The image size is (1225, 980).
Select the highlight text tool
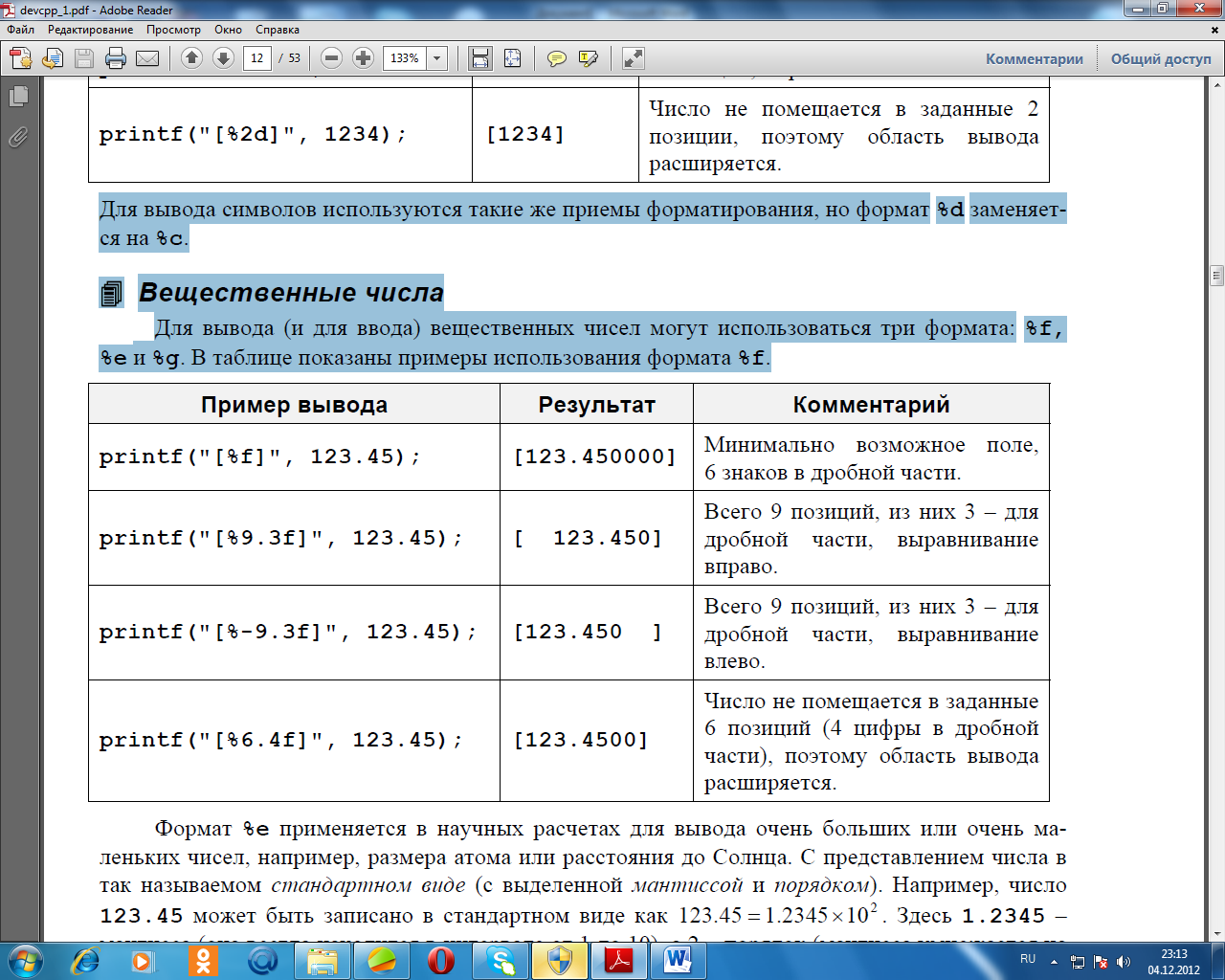(x=589, y=58)
